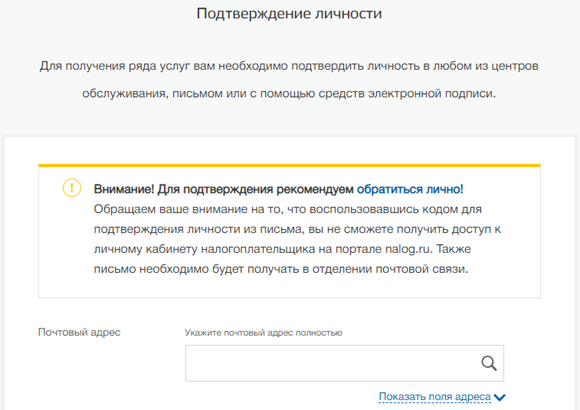Click the yellow bar atop the warning box
580x410 pixels.
289,165
